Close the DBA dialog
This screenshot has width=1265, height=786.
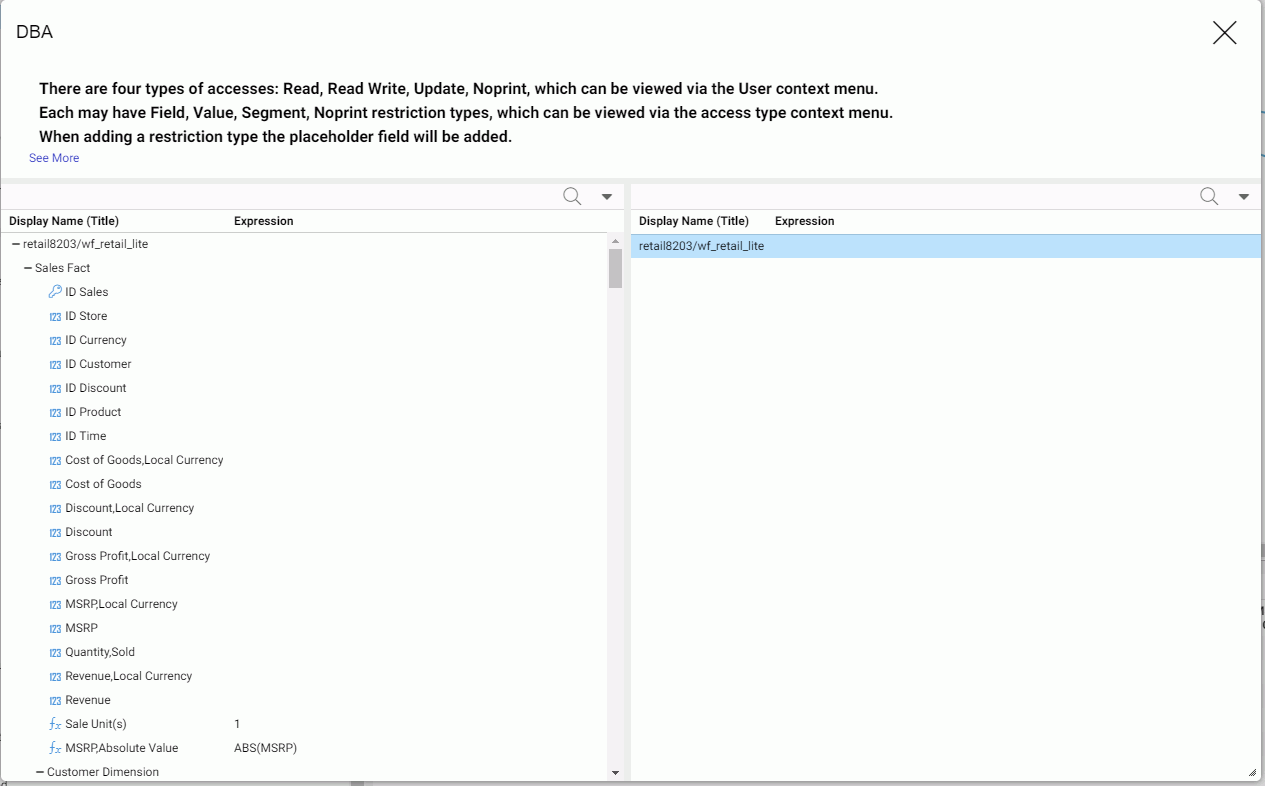tap(1224, 33)
